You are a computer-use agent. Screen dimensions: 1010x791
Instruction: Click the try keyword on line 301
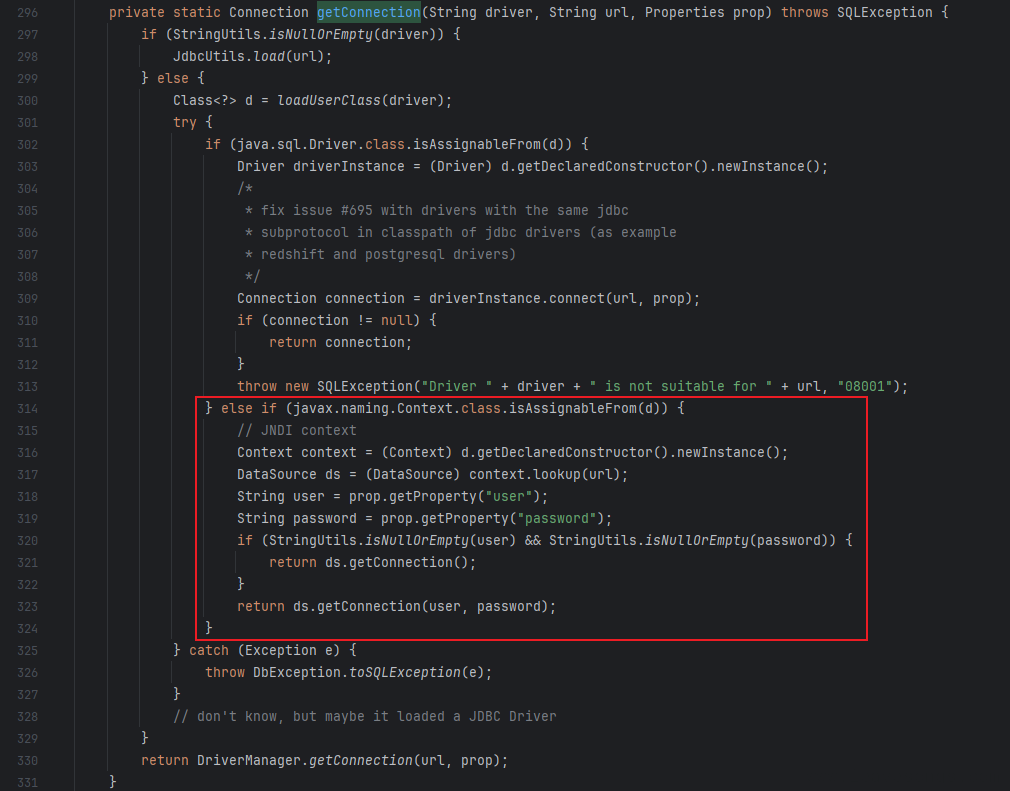click(184, 122)
